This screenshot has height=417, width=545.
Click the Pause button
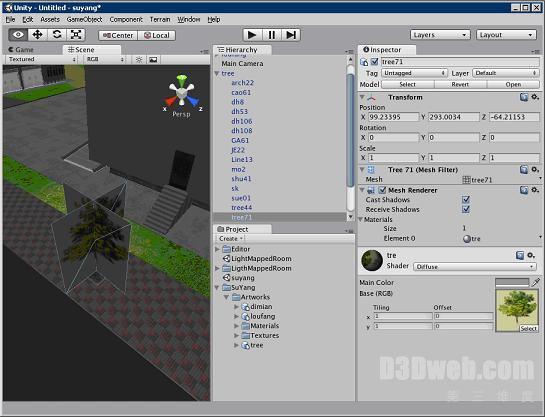(271, 35)
